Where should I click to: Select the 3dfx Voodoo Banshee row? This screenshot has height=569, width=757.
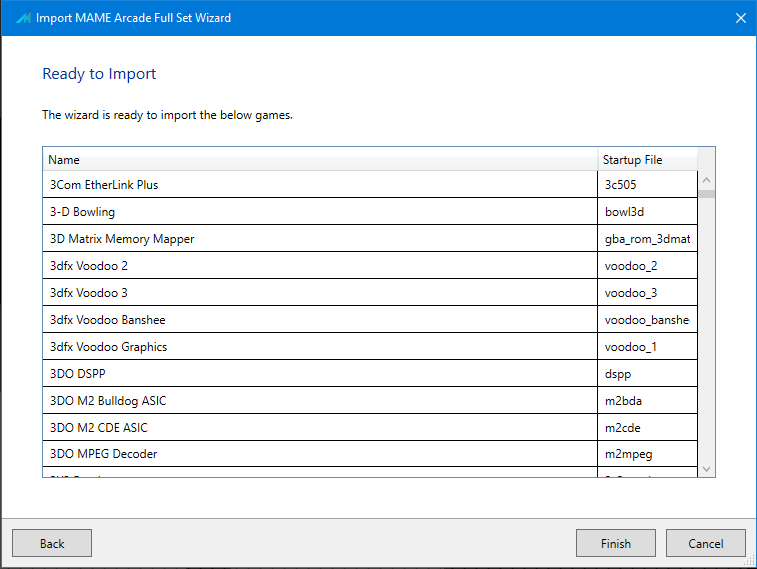point(370,319)
